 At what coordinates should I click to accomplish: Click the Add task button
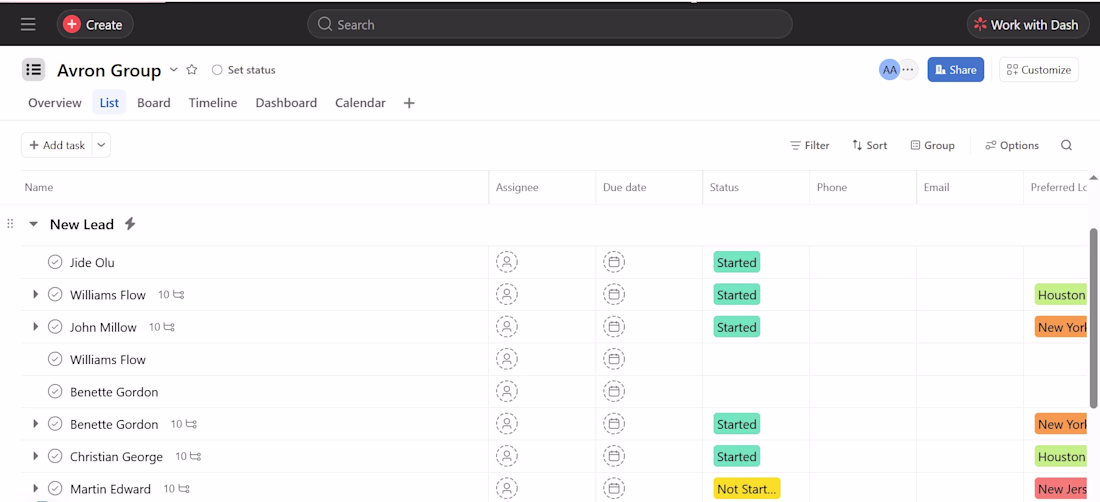(57, 145)
